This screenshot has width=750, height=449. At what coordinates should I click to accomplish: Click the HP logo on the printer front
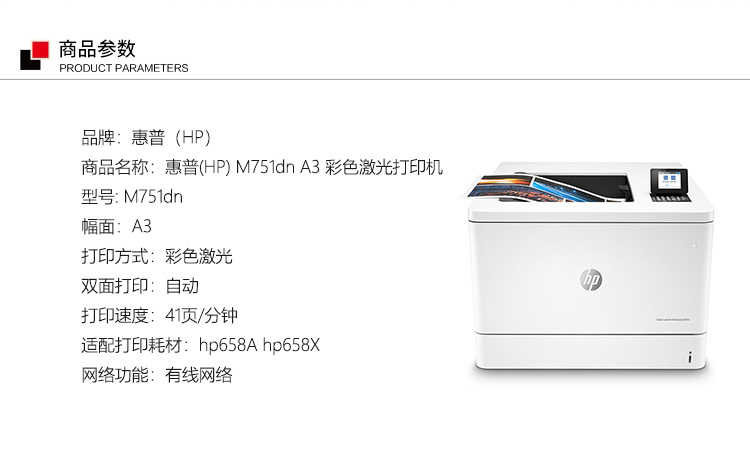coord(591,279)
